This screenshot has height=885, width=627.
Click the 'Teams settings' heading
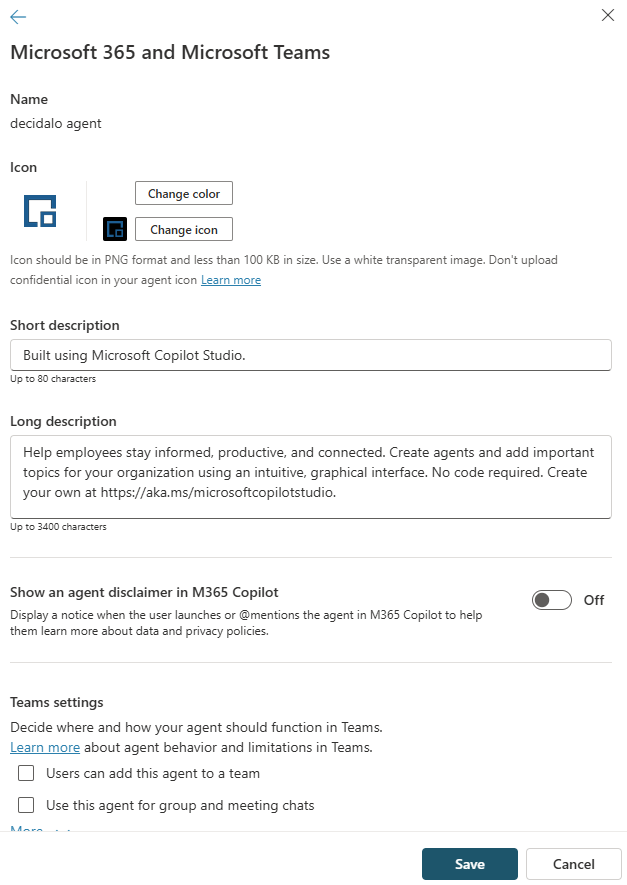coord(57,703)
